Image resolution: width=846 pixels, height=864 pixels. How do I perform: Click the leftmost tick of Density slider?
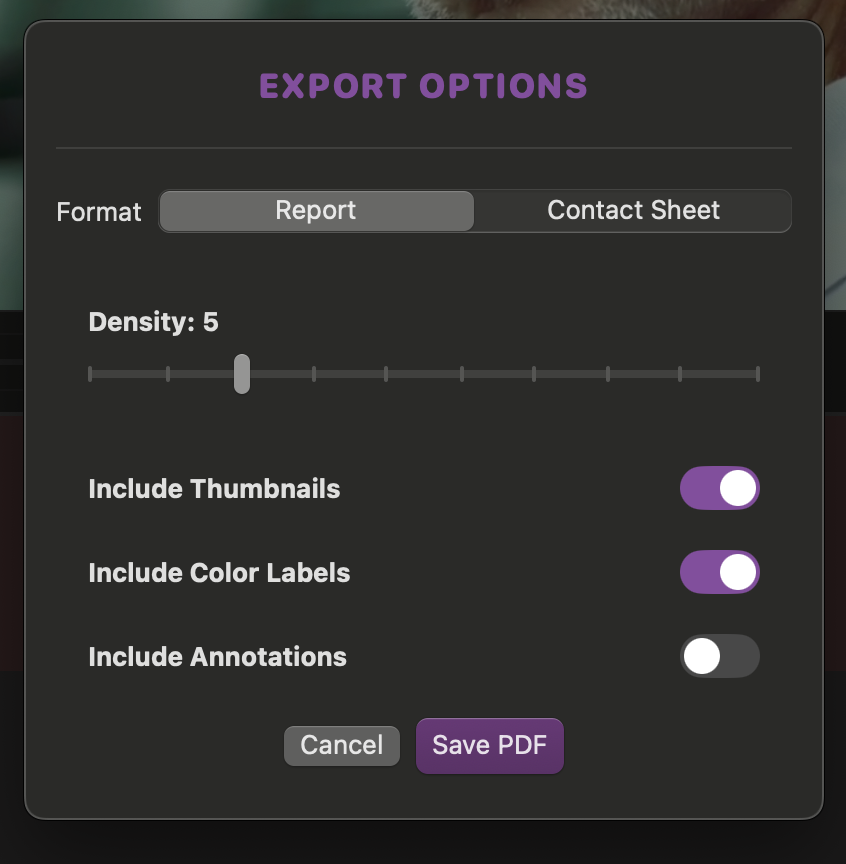(90, 374)
